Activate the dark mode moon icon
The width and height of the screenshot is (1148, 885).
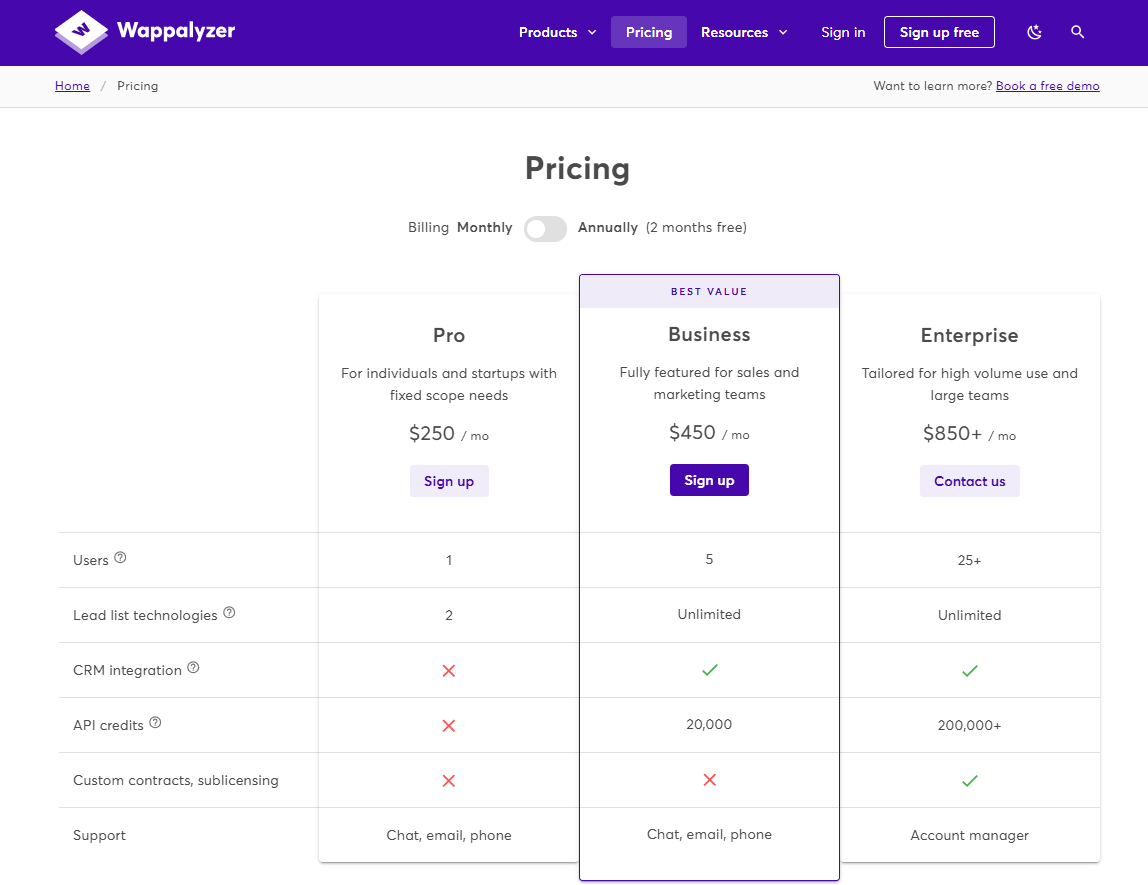[x=1033, y=32]
